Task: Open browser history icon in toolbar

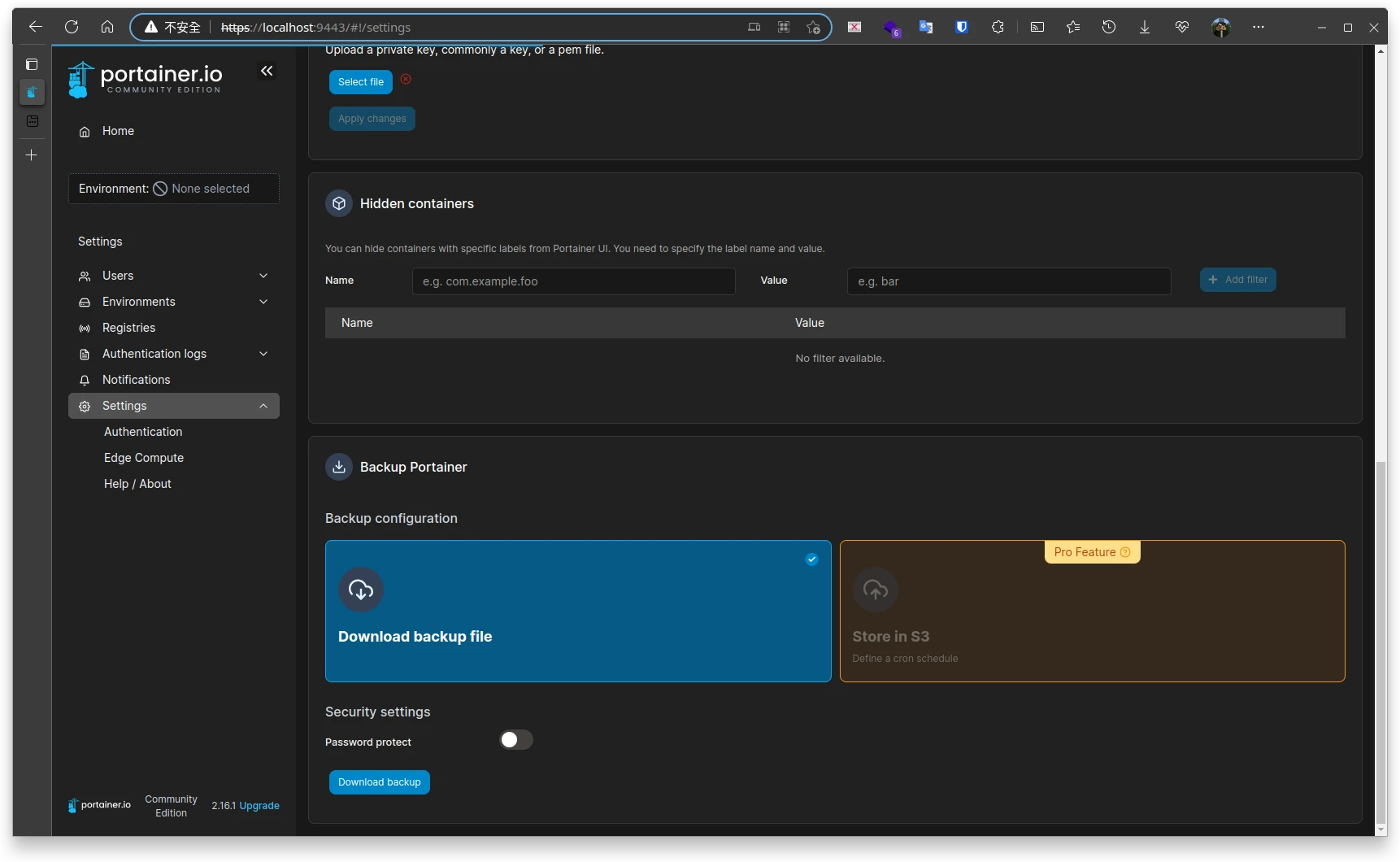Action: [x=1109, y=27]
